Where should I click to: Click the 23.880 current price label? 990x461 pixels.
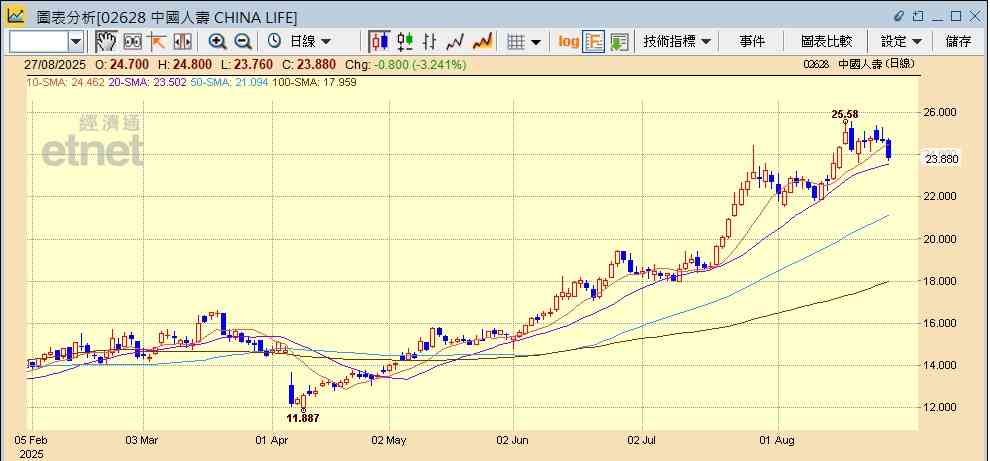click(942, 159)
